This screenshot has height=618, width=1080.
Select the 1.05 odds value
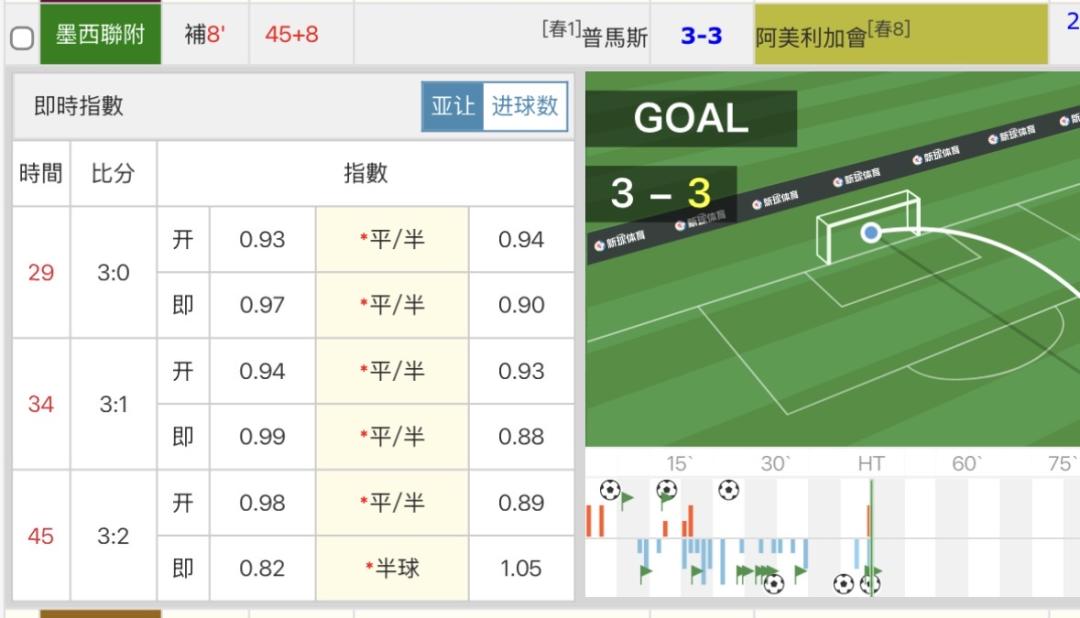click(x=521, y=568)
